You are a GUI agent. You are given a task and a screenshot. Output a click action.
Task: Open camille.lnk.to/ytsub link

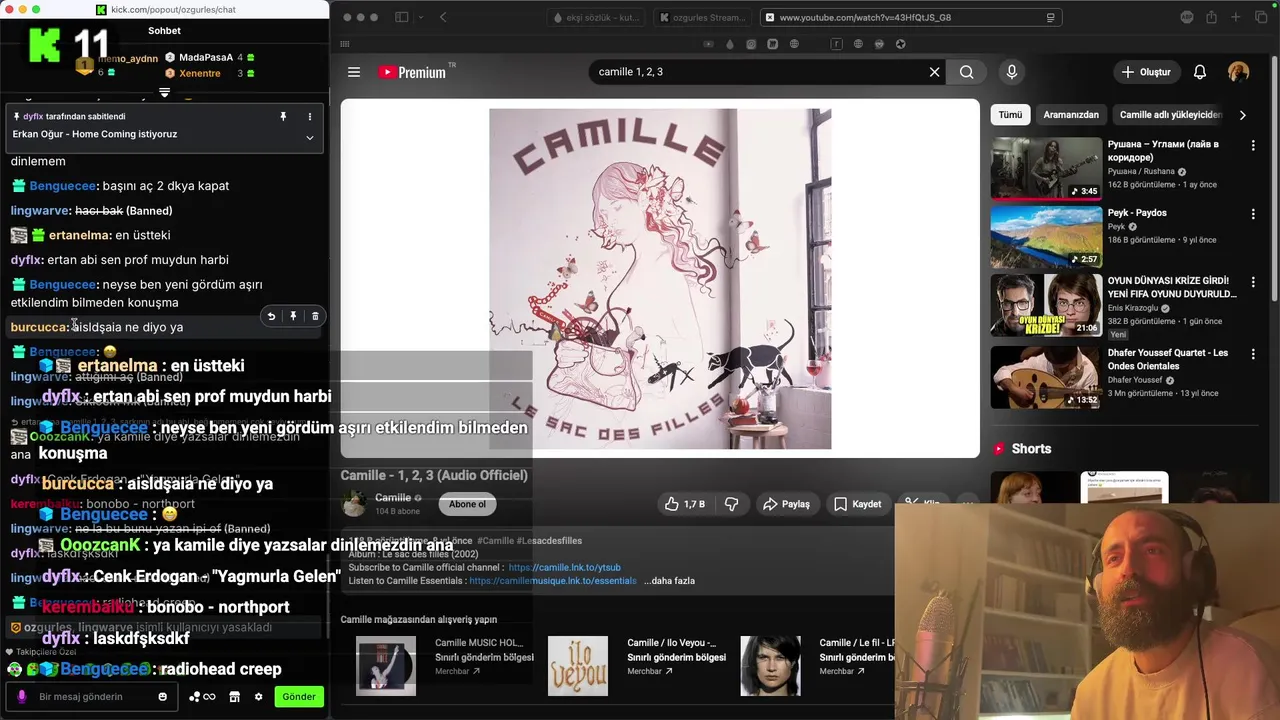[564, 567]
